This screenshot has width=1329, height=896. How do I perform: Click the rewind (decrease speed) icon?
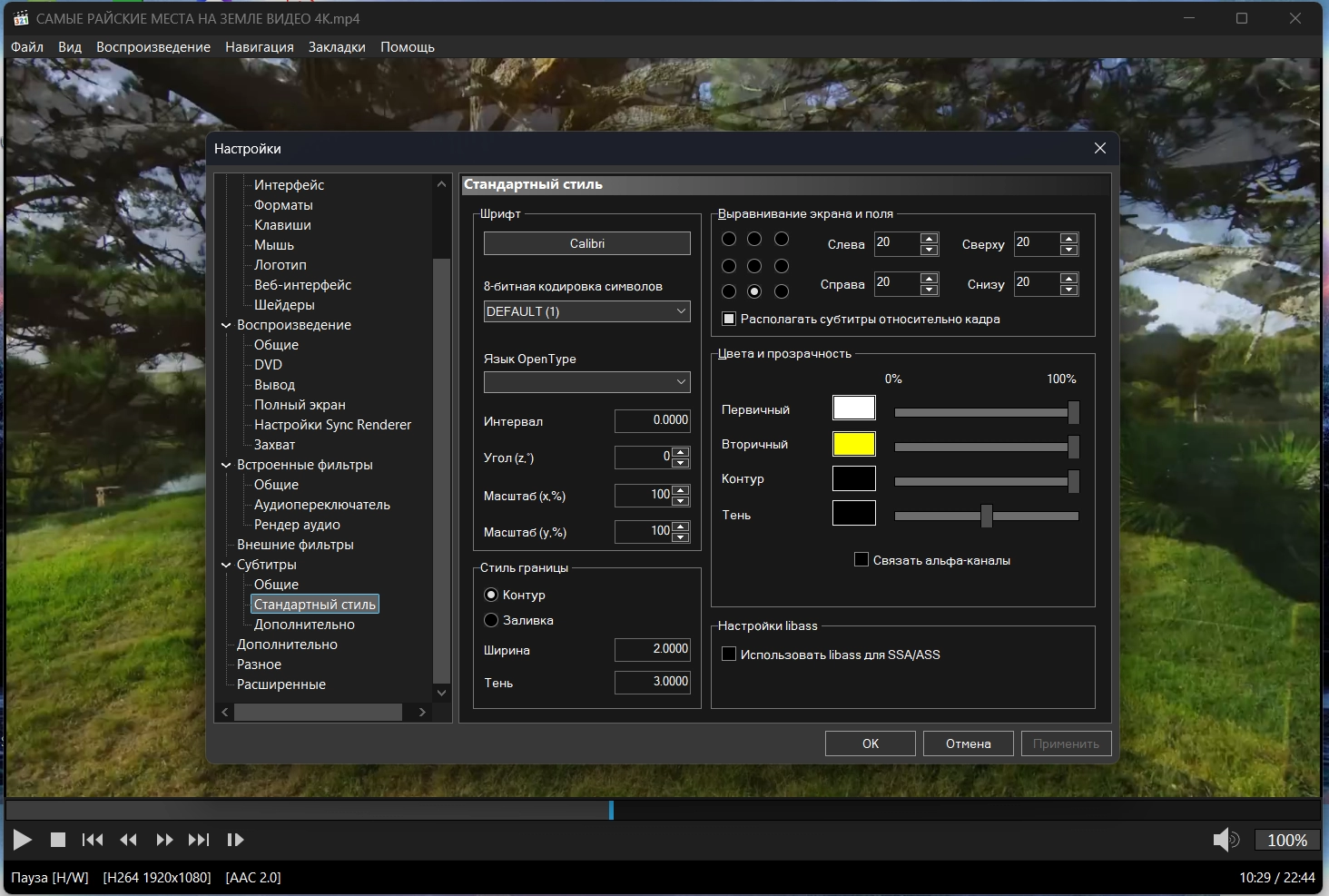pyautogui.click(x=129, y=840)
